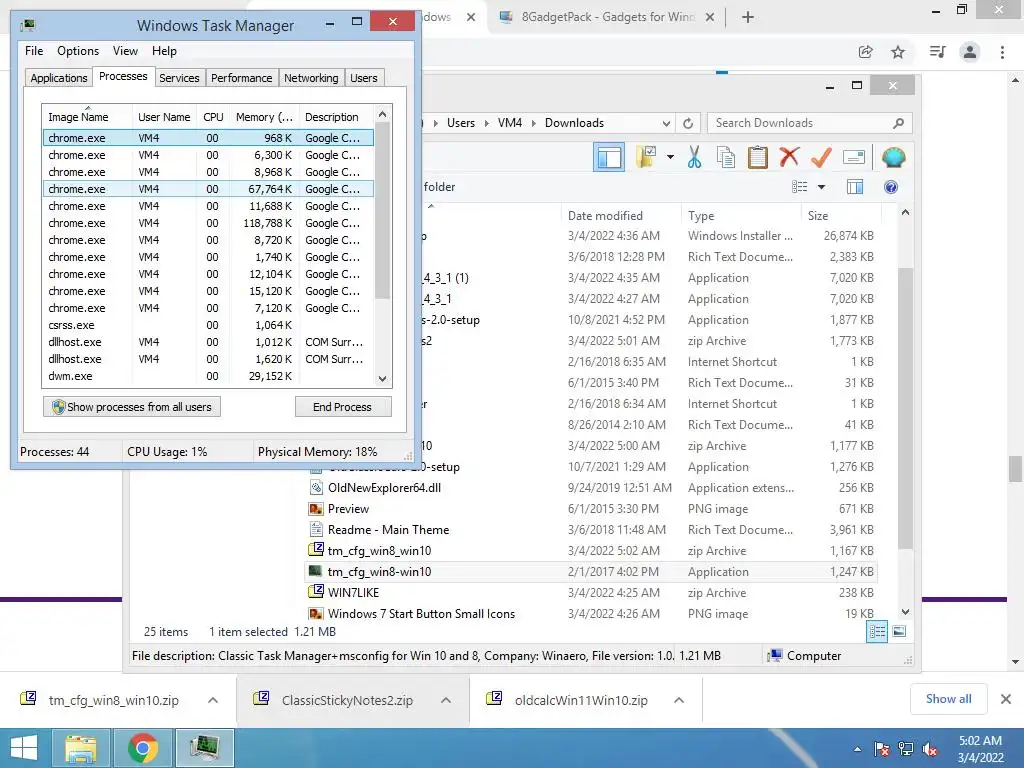Open the View menu in Task Manager
The width and height of the screenshot is (1024, 768).
point(125,51)
